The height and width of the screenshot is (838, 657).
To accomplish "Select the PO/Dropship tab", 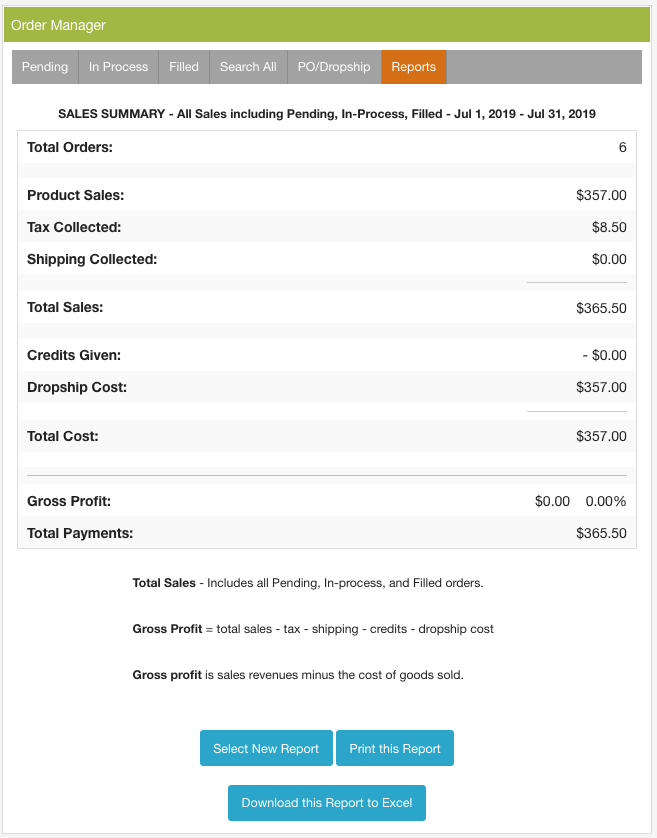I will point(334,67).
